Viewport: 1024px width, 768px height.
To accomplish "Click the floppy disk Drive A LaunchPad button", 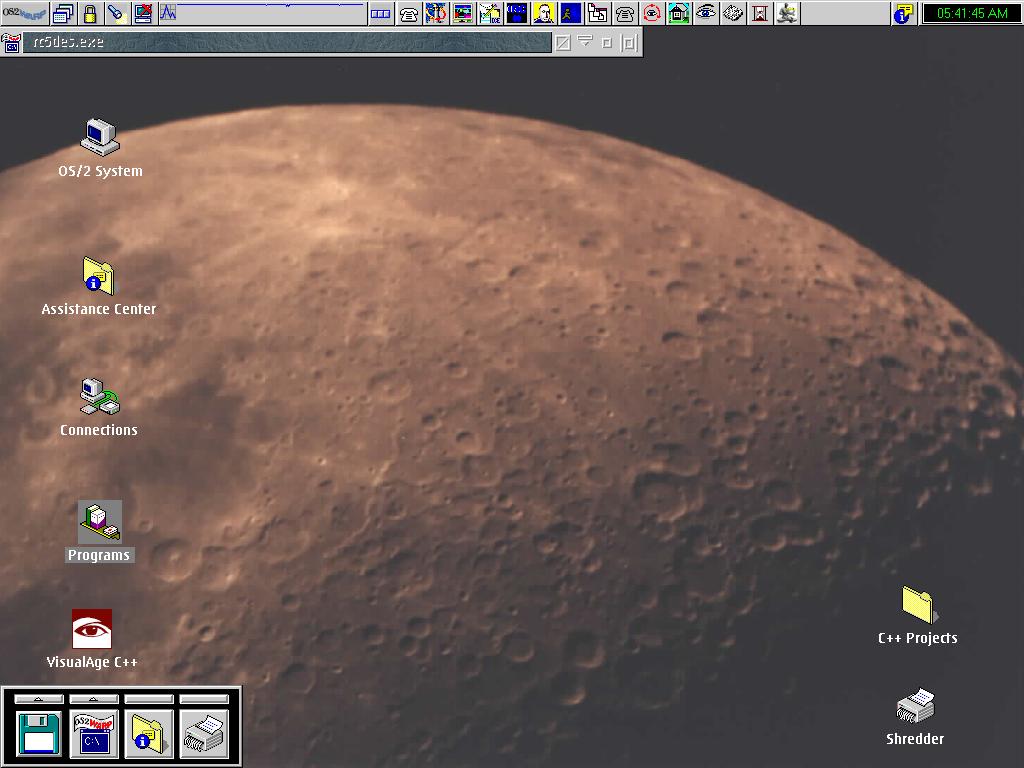I will coord(39,733).
